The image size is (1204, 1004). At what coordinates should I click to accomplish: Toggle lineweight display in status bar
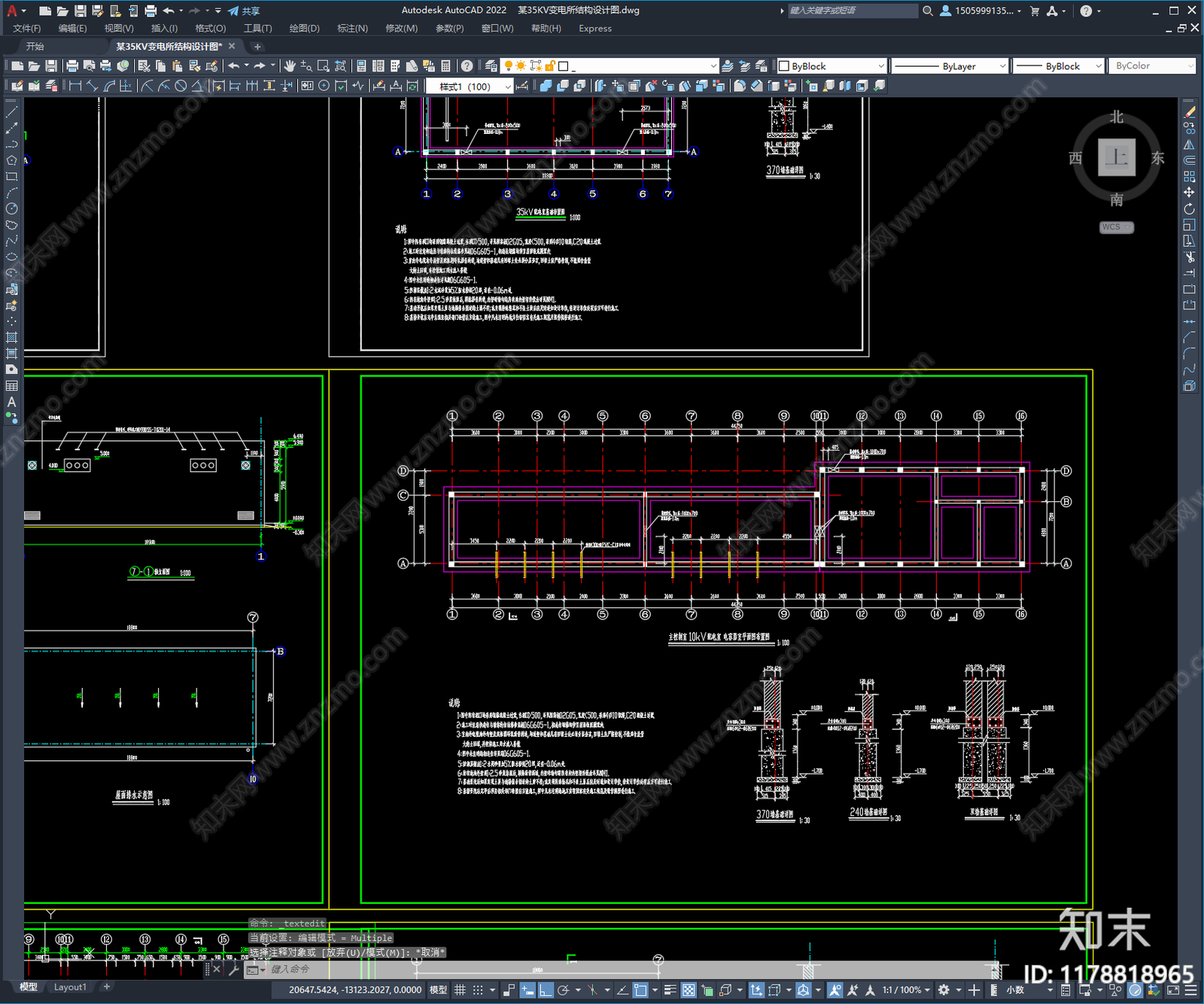(x=670, y=990)
